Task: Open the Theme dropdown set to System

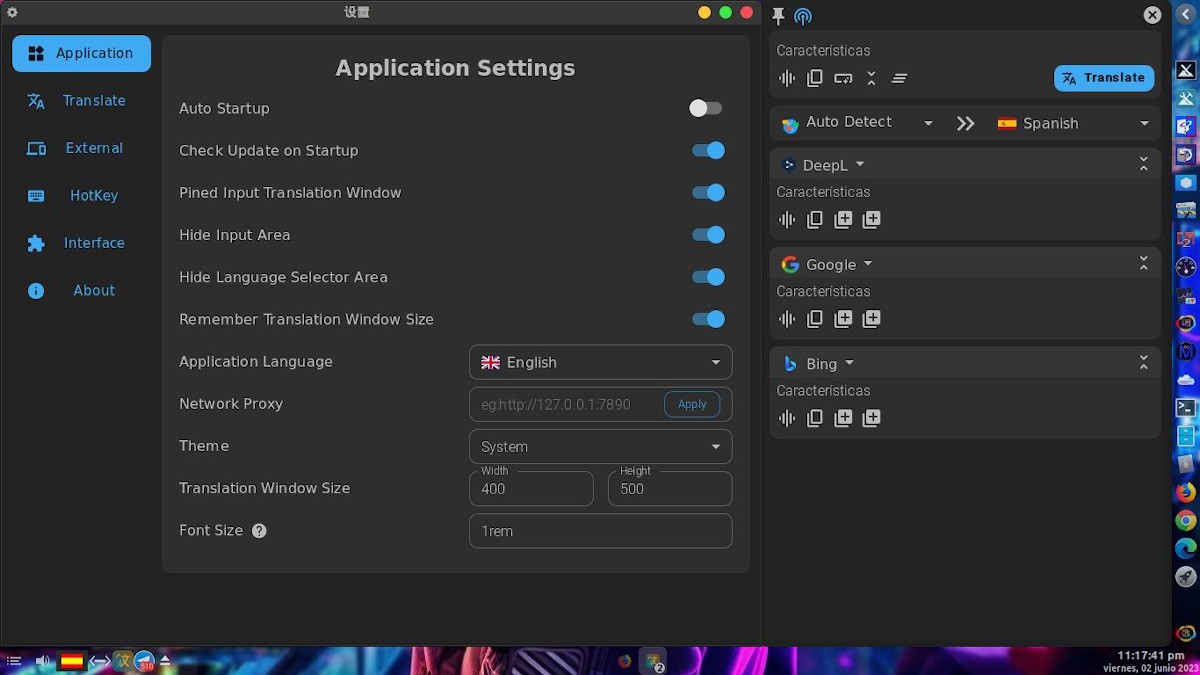Action: click(x=600, y=446)
